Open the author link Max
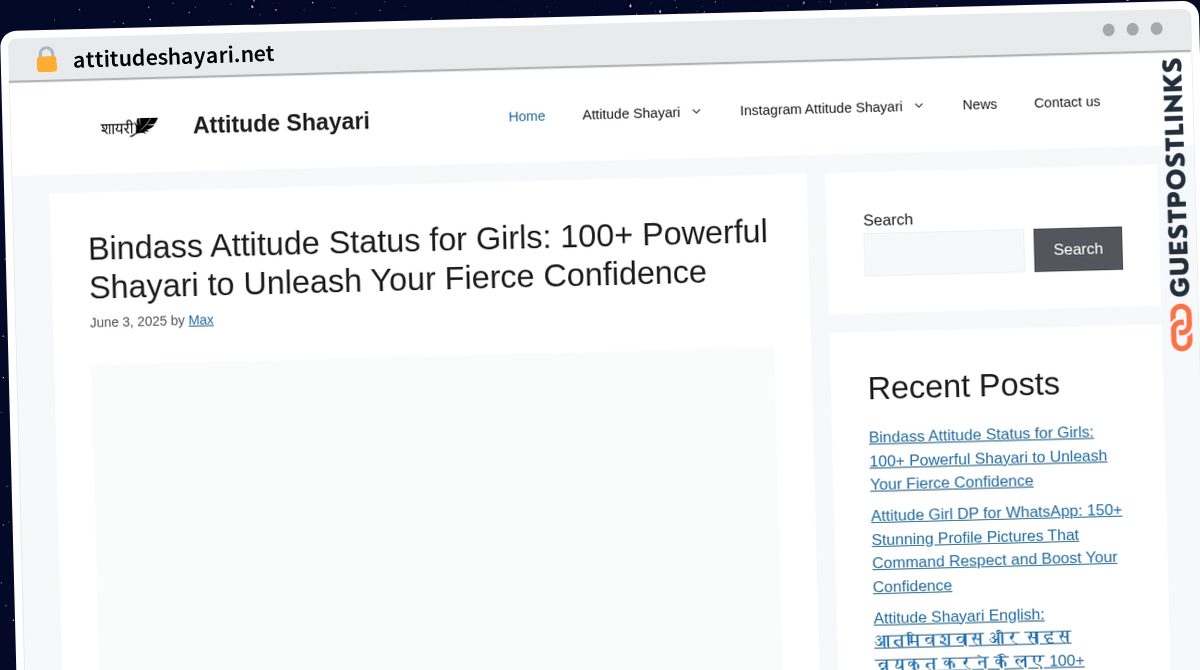The width and height of the screenshot is (1200, 670). pyautogui.click(x=201, y=320)
